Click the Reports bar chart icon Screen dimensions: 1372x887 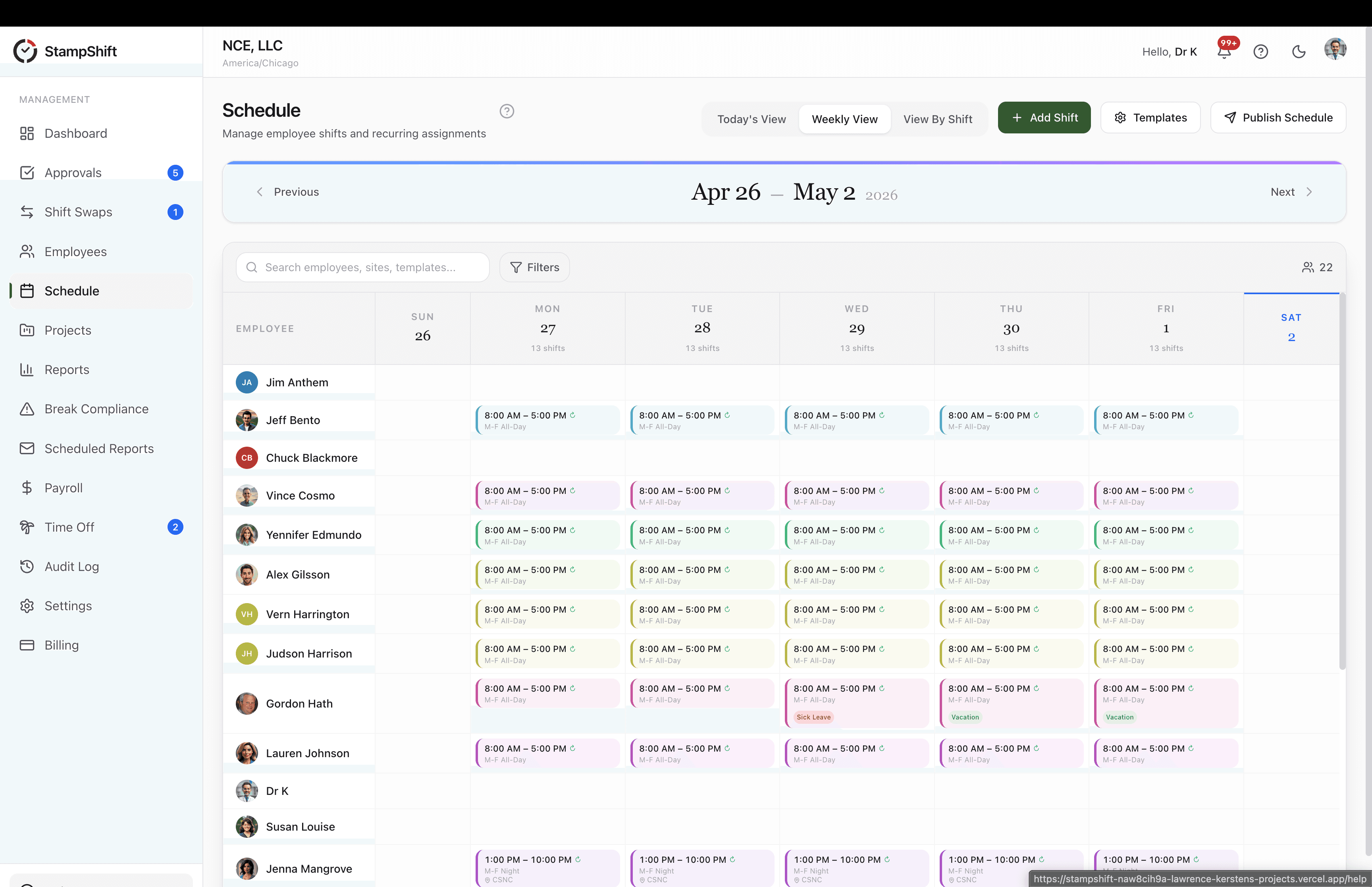pos(27,370)
